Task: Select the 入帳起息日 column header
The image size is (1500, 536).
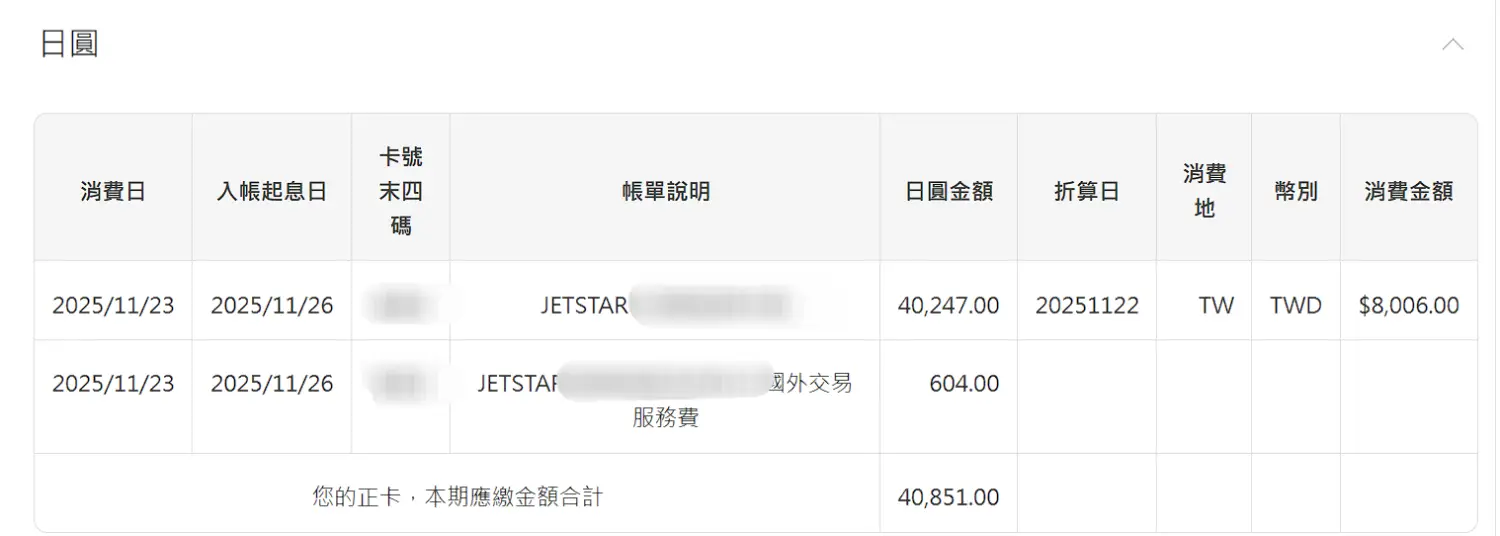Action: click(272, 191)
